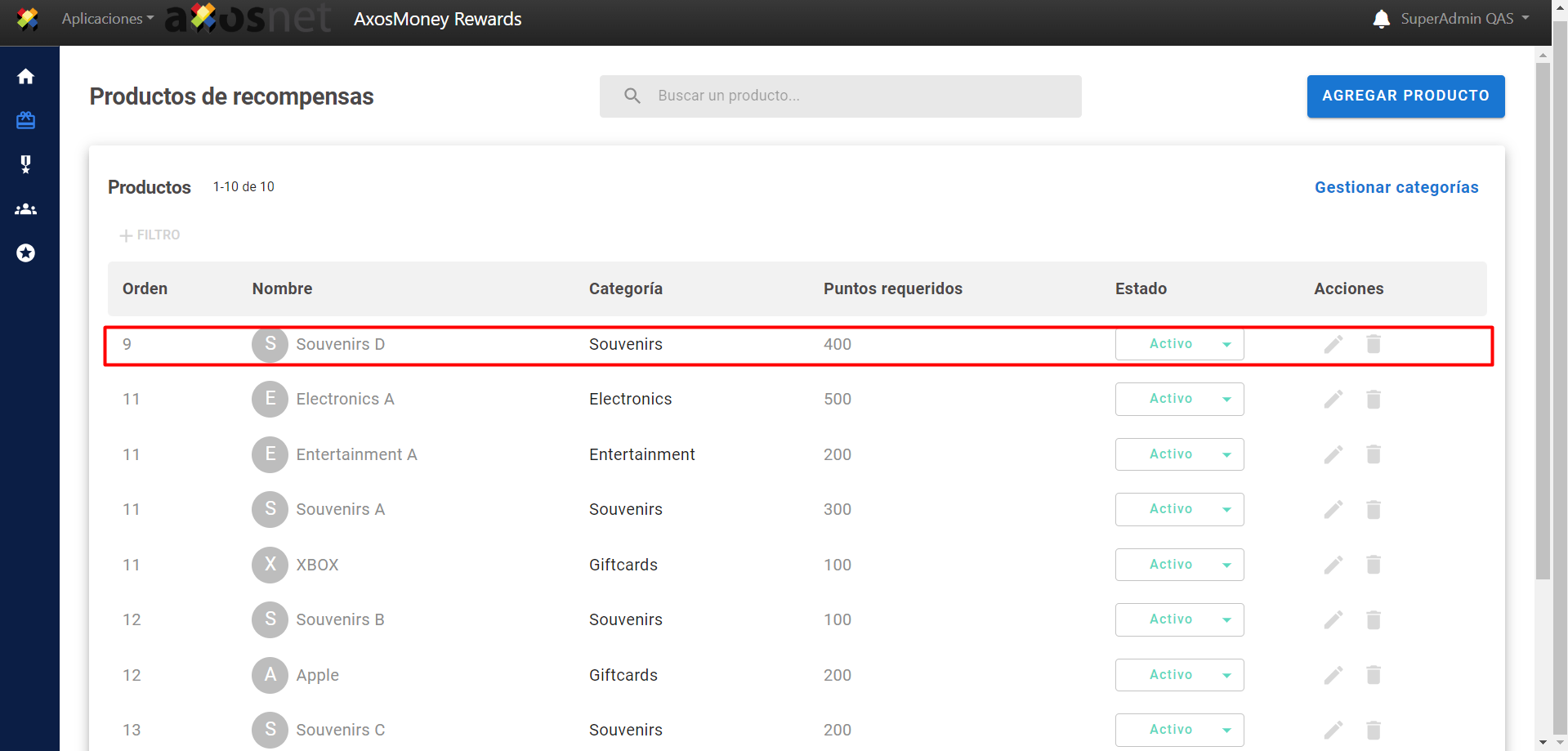The height and width of the screenshot is (751, 1568).
Task: Click the circled star sidebar icon
Action: [26, 253]
